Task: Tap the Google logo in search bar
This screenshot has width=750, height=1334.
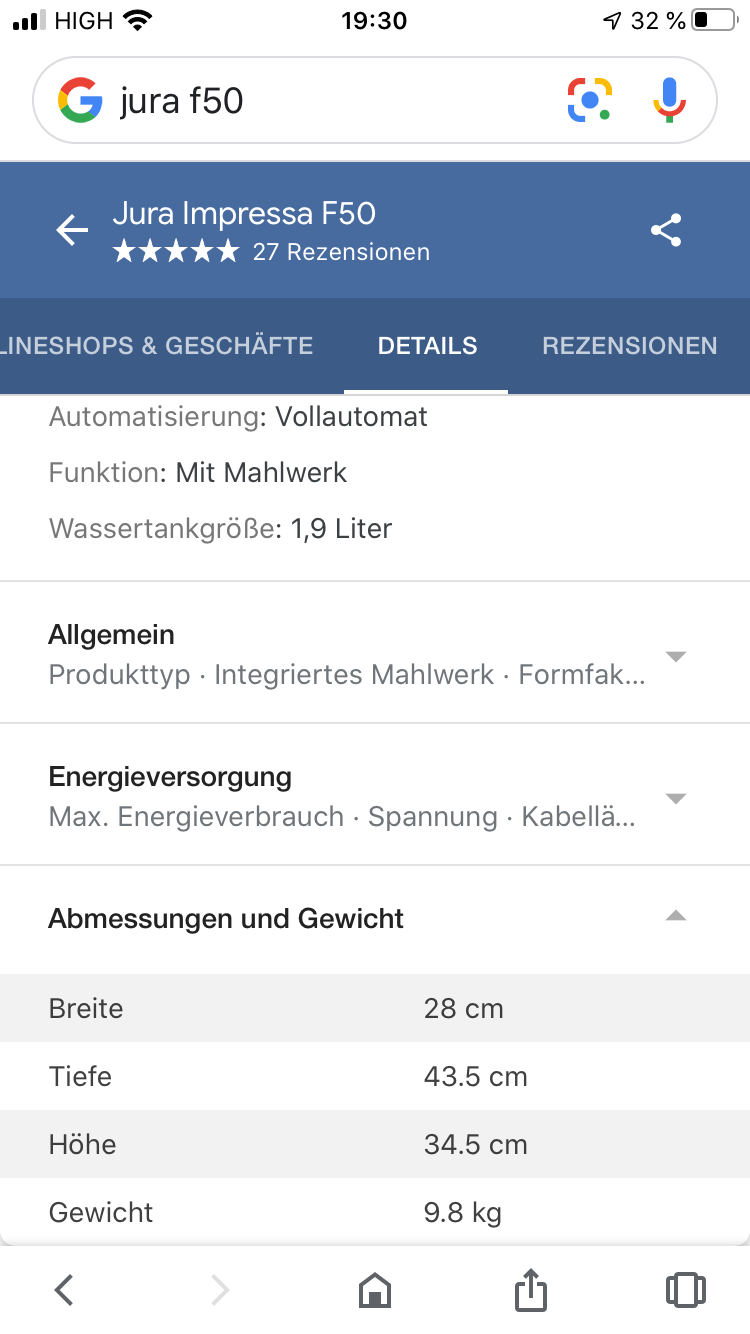Action: [x=79, y=101]
